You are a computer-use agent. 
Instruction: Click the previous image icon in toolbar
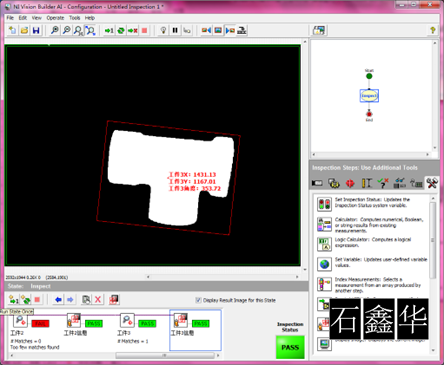click(x=206, y=30)
